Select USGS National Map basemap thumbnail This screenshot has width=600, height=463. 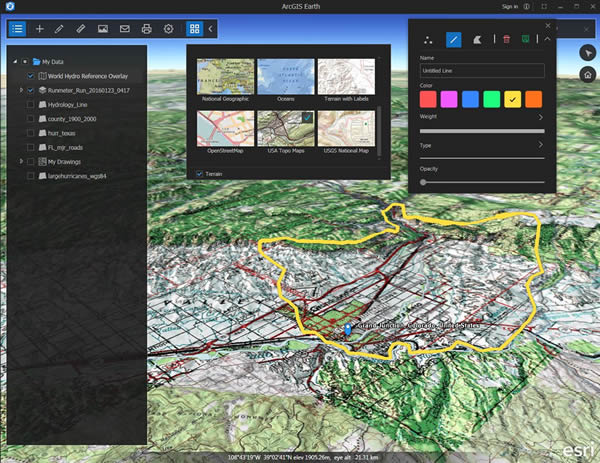[x=346, y=129]
